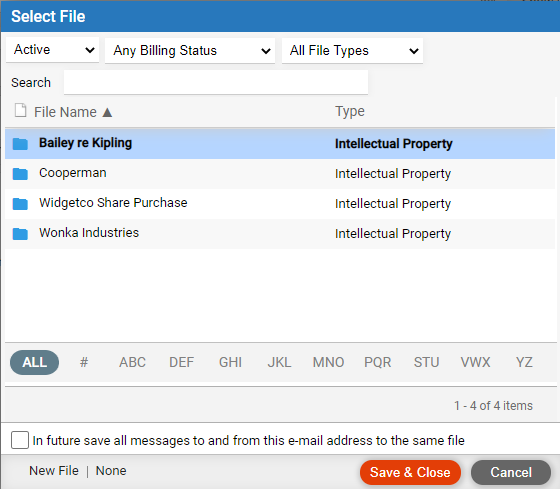Click the Cooperman folder icon

(x=20, y=174)
